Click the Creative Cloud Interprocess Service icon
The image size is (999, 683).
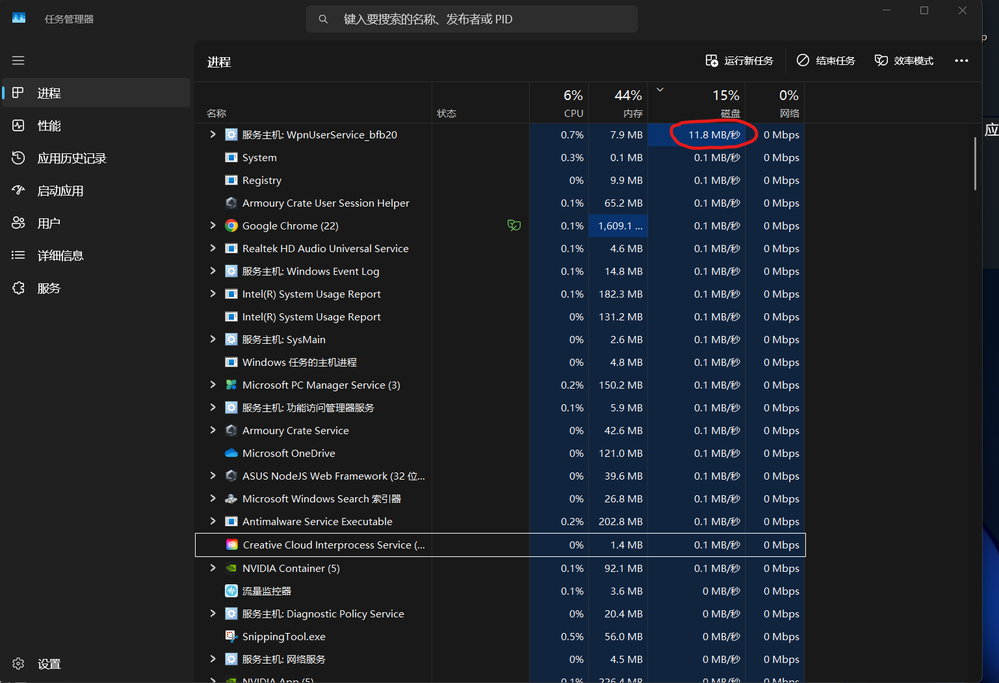232,545
